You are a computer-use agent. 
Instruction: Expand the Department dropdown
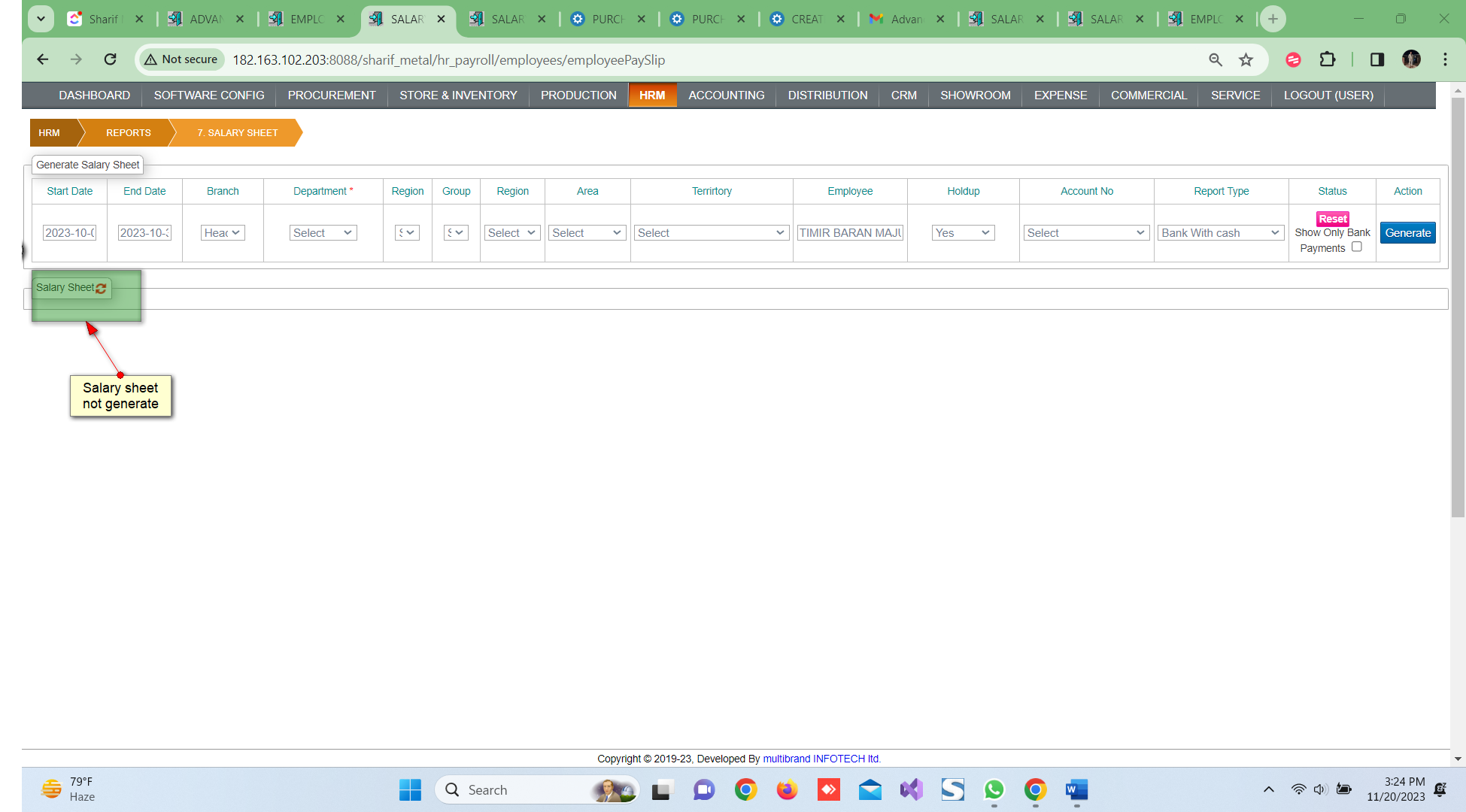pos(323,233)
